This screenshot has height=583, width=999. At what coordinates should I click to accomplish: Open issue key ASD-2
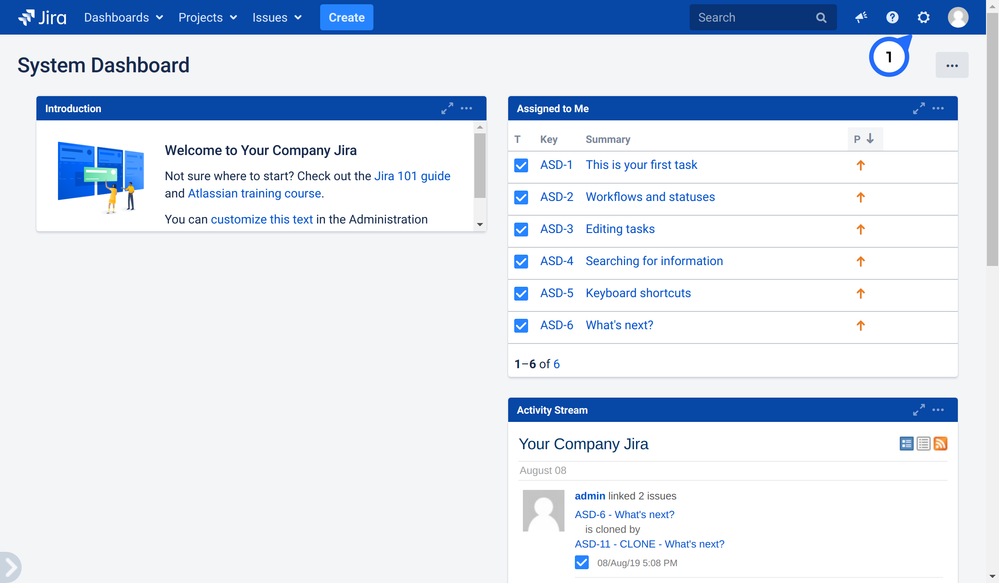(x=557, y=197)
